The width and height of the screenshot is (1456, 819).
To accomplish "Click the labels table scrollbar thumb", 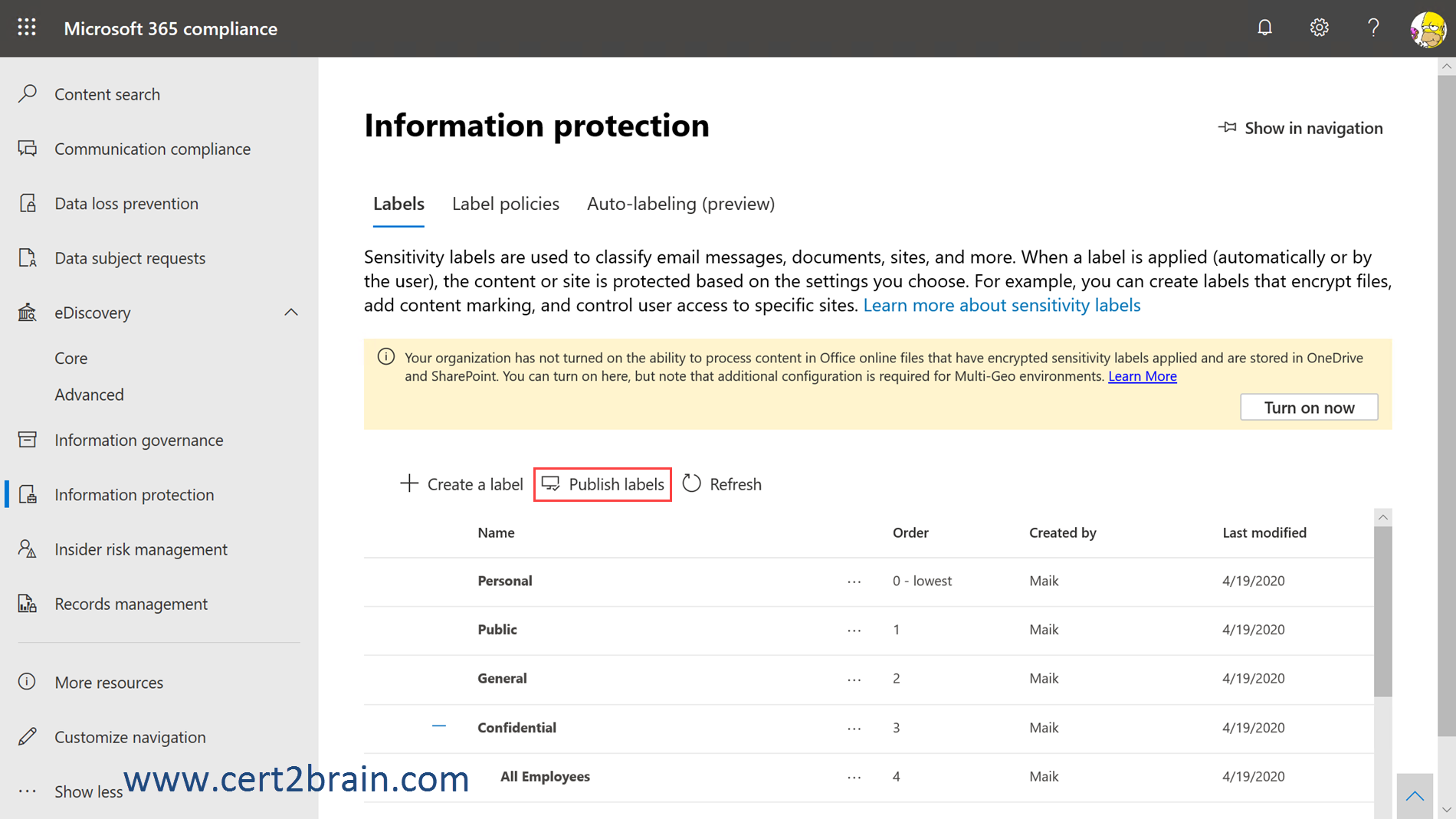I will point(1383,611).
